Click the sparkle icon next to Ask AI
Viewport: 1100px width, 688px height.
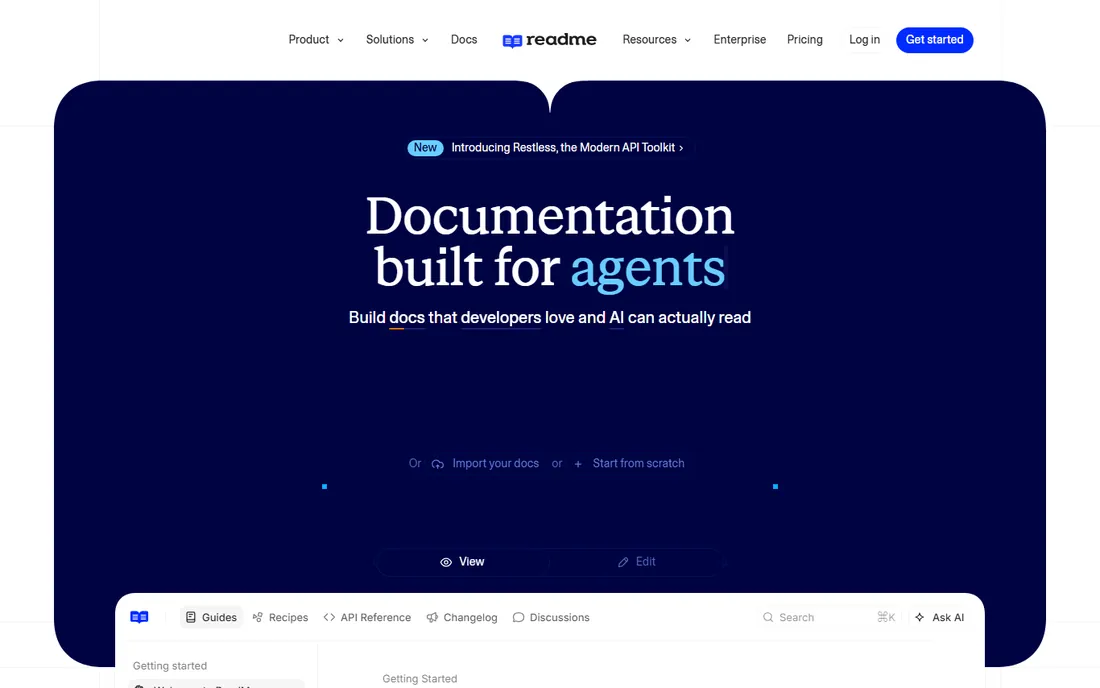click(920, 617)
